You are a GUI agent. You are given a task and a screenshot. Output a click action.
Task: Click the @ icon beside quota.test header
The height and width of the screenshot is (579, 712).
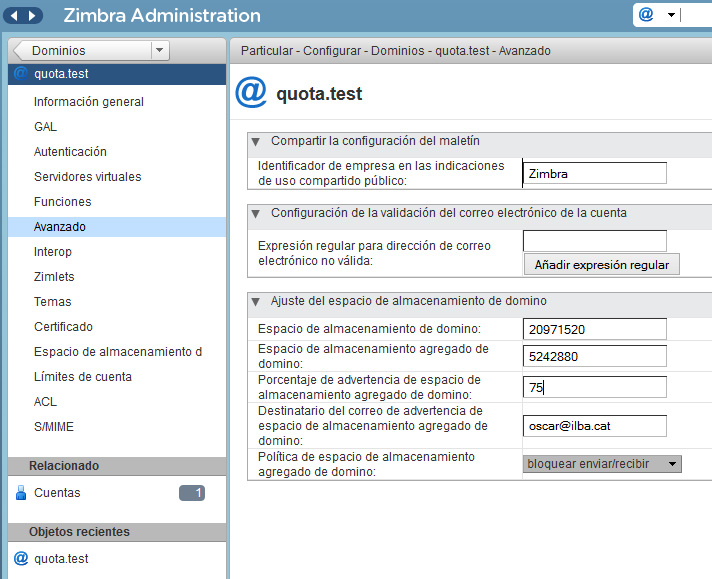[x=21, y=73]
